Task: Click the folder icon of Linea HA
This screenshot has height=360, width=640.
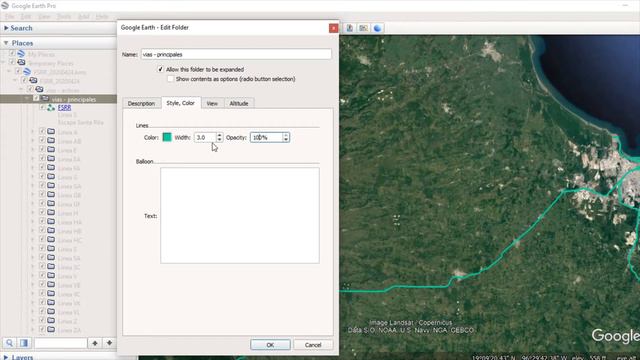Action: [x=51, y=222]
